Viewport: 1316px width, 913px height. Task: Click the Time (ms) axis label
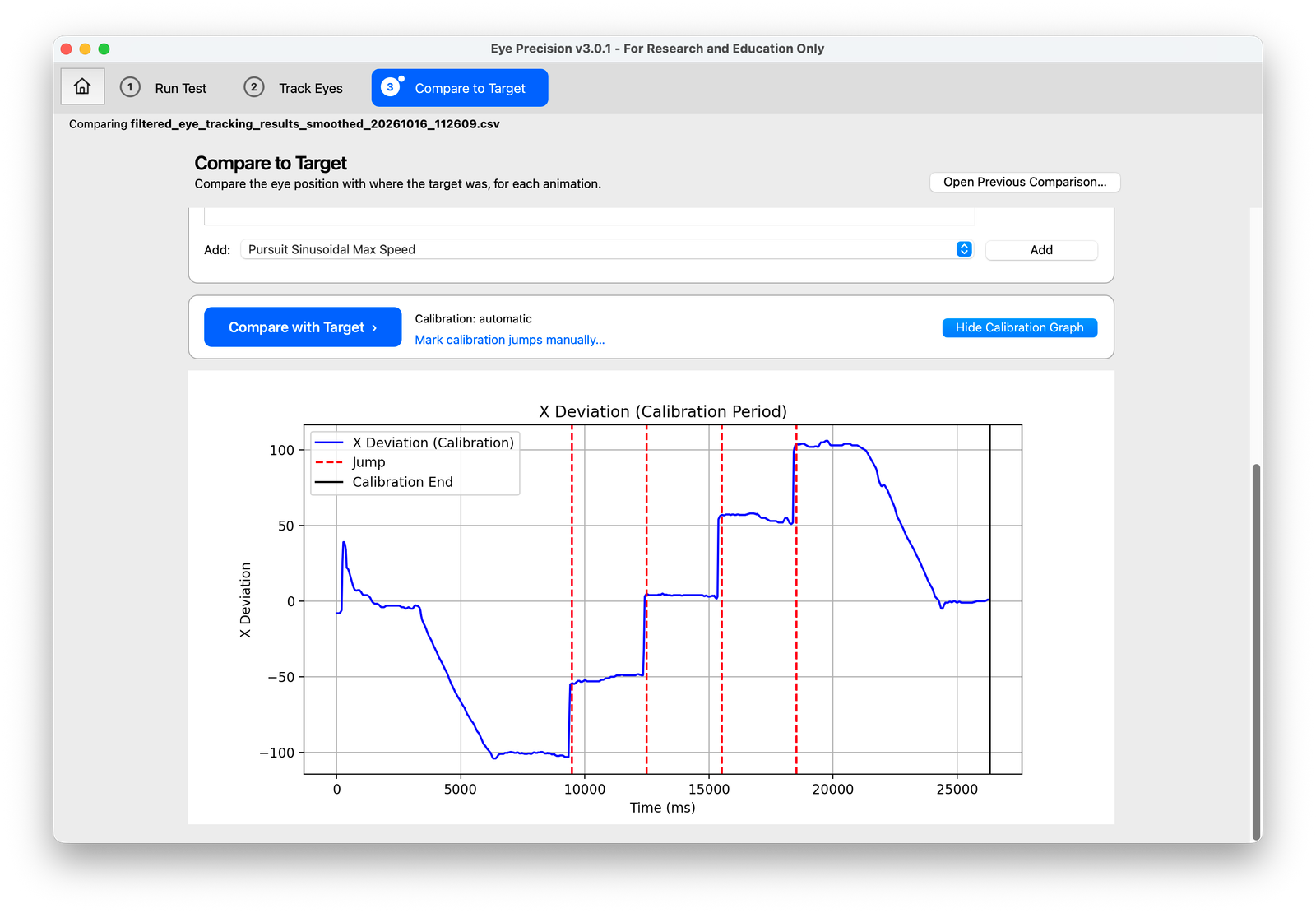point(663,808)
